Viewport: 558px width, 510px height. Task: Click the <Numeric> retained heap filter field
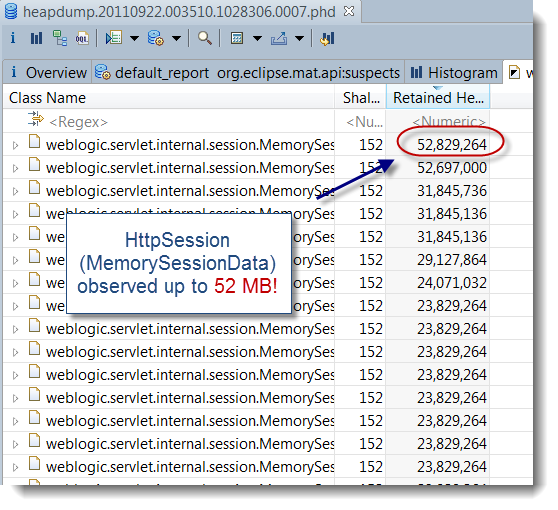tap(449, 122)
